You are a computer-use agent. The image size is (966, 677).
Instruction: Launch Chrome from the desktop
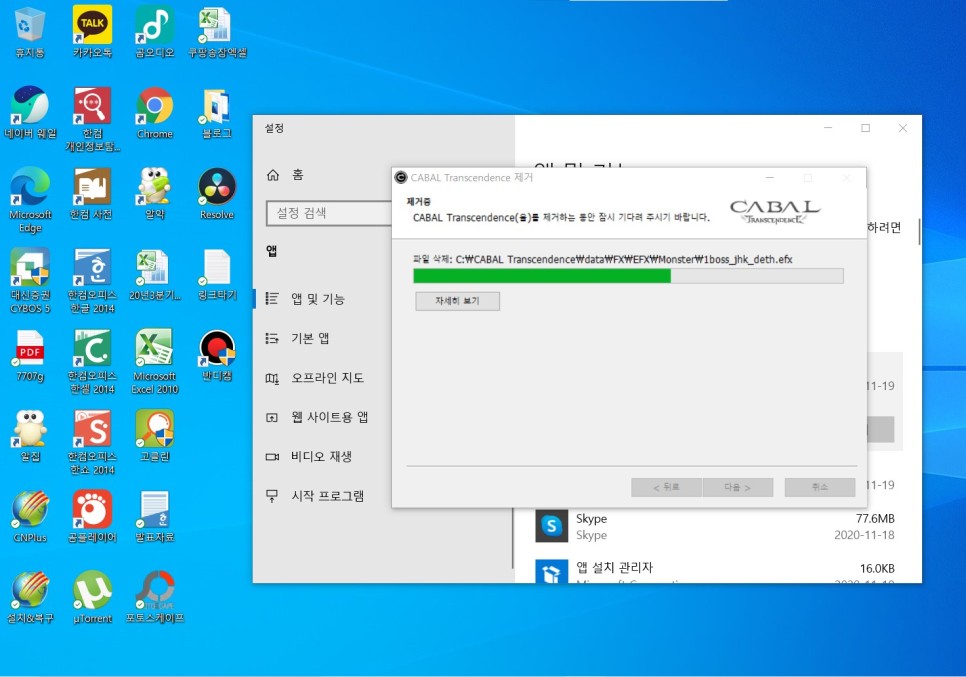tap(155, 113)
